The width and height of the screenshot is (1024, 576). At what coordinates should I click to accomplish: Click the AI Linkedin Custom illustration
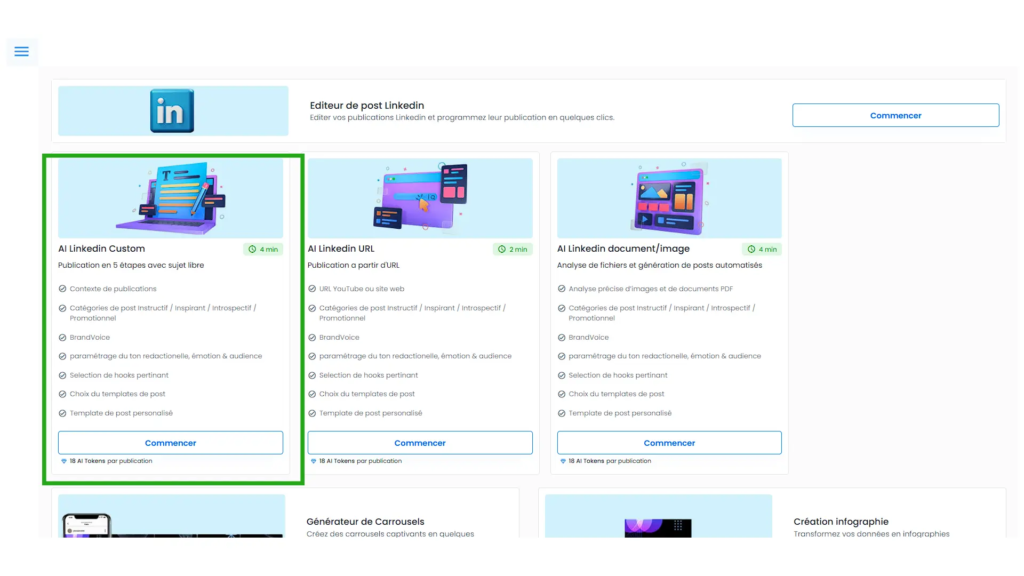[170, 198]
